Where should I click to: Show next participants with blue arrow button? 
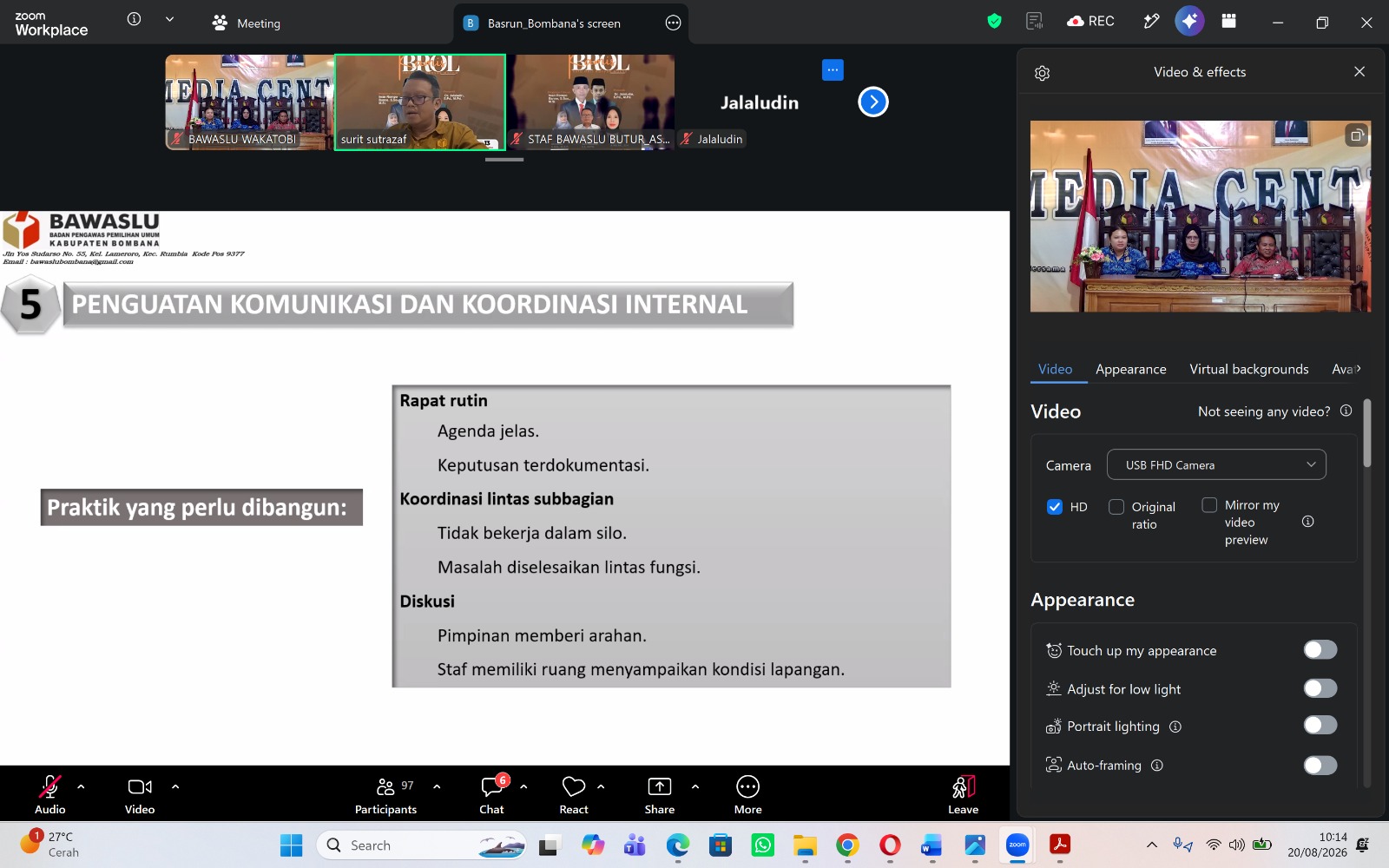pos(873,102)
